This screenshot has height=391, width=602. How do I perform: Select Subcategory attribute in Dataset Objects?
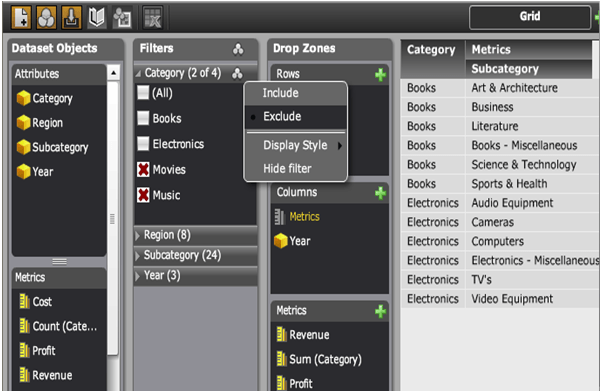tap(53, 147)
